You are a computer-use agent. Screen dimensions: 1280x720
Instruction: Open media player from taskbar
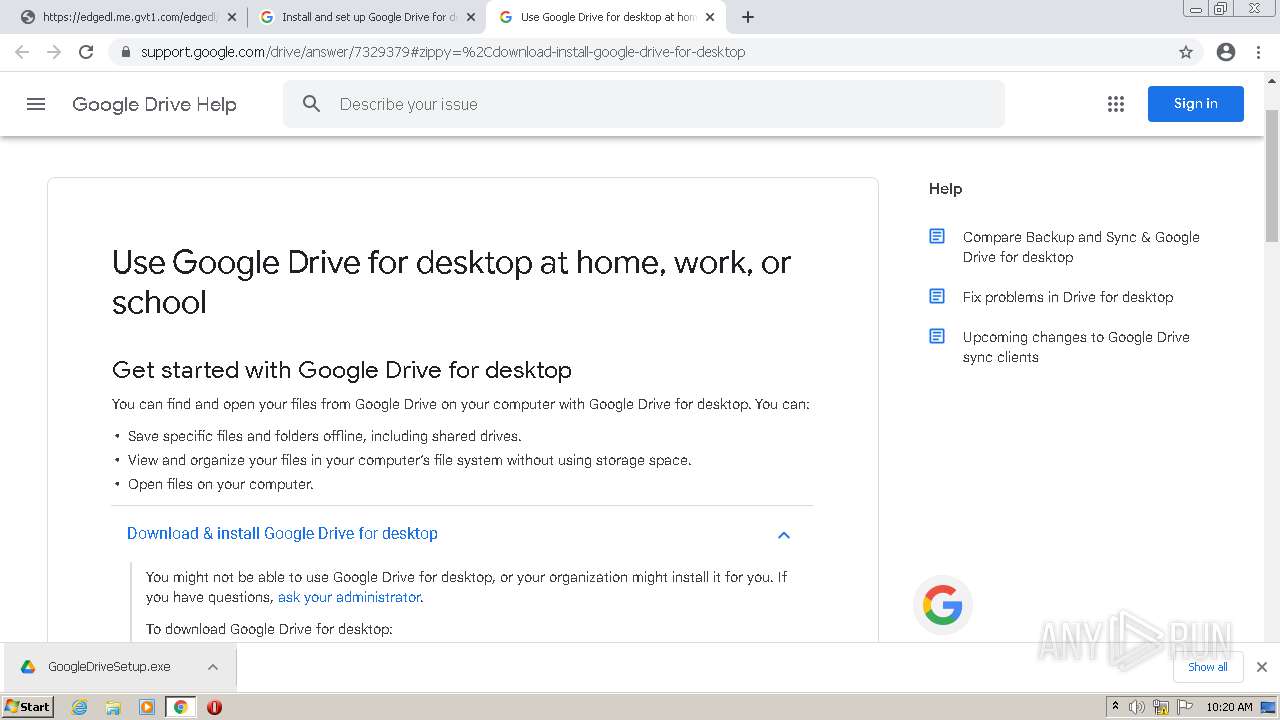click(147, 707)
